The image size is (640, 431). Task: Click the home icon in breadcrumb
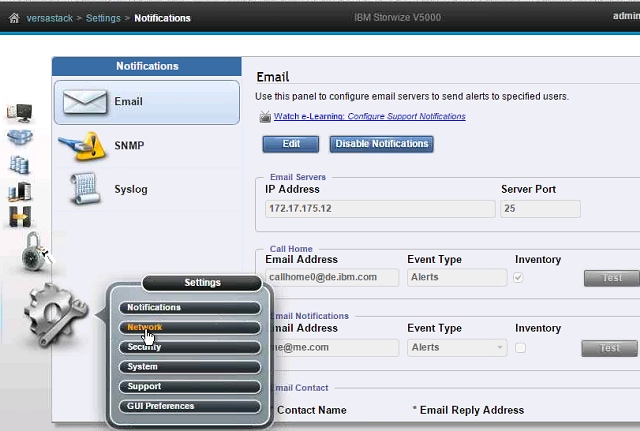[14, 18]
